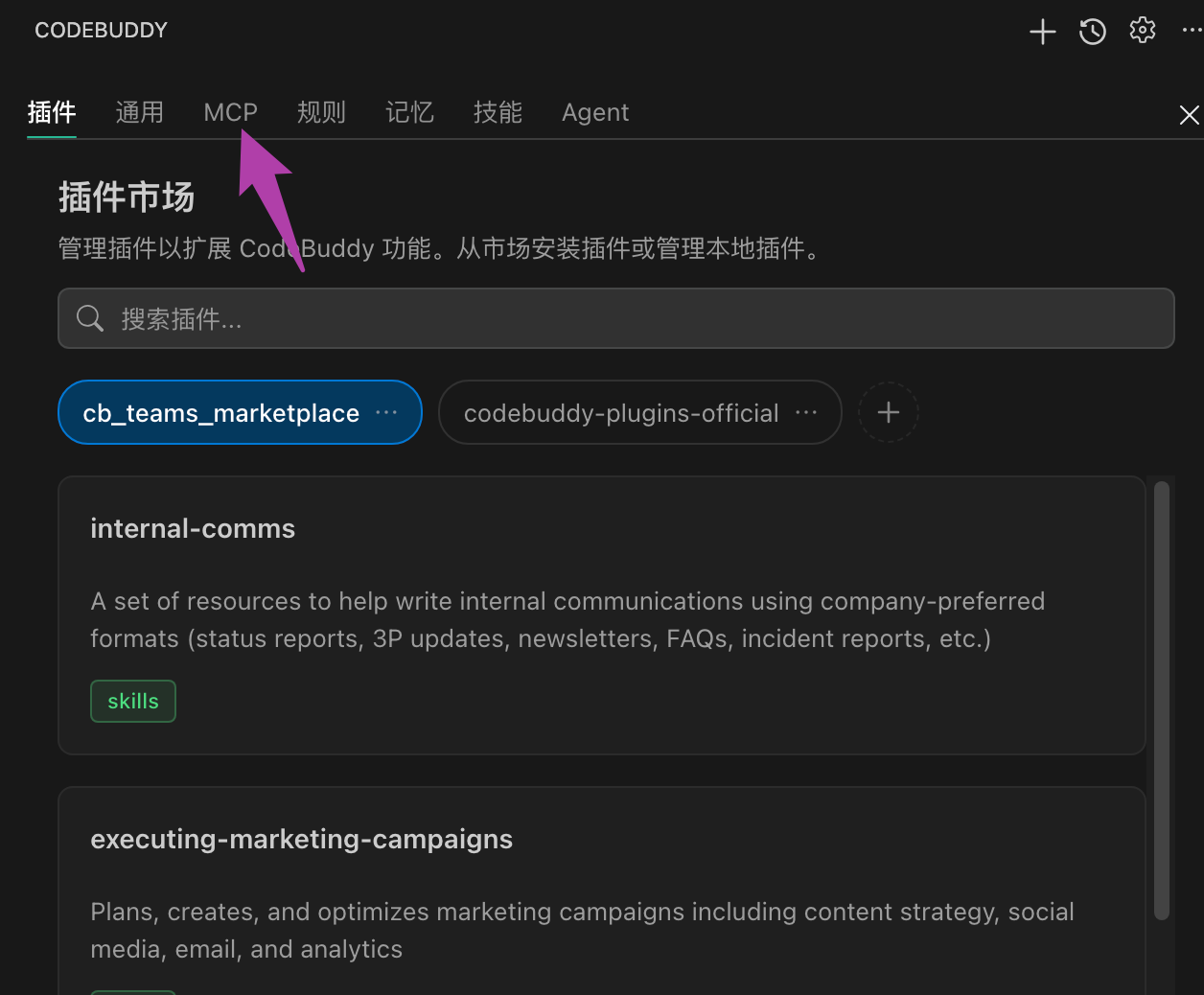Click the executing-marketing-campaigns description text
The image size is (1204, 995).
pos(582,931)
